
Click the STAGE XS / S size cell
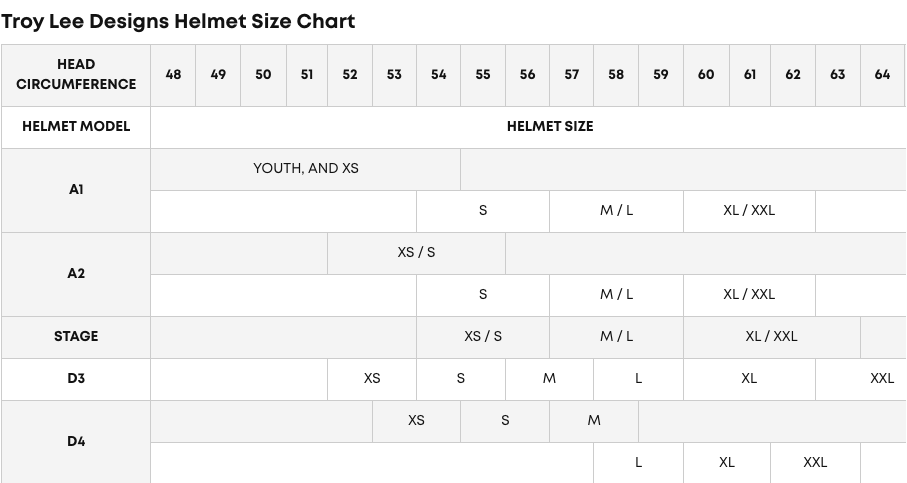[x=483, y=337]
